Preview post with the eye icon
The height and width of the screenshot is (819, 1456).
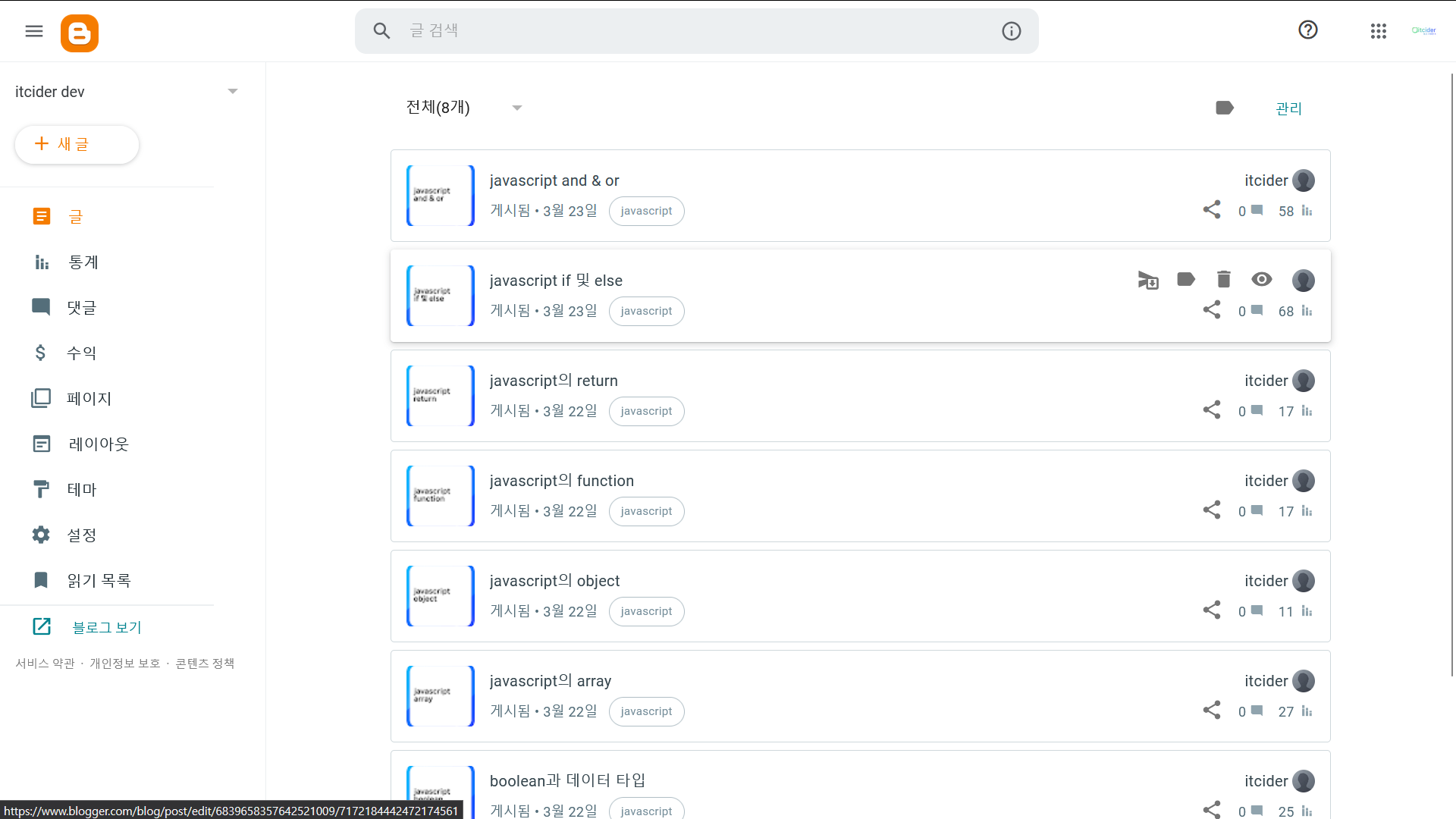click(x=1261, y=280)
